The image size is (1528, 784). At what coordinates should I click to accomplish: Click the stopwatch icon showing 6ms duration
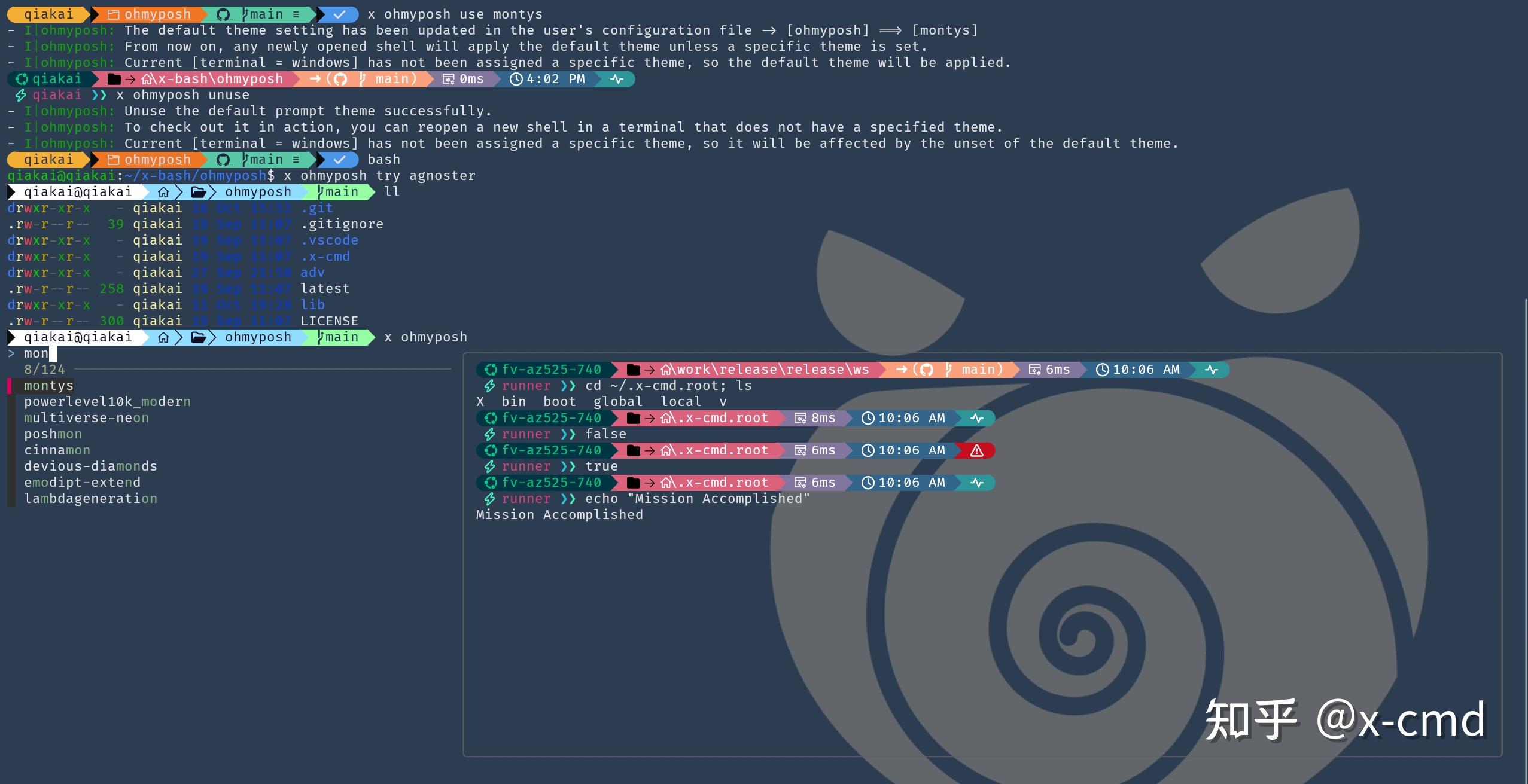(1036, 370)
